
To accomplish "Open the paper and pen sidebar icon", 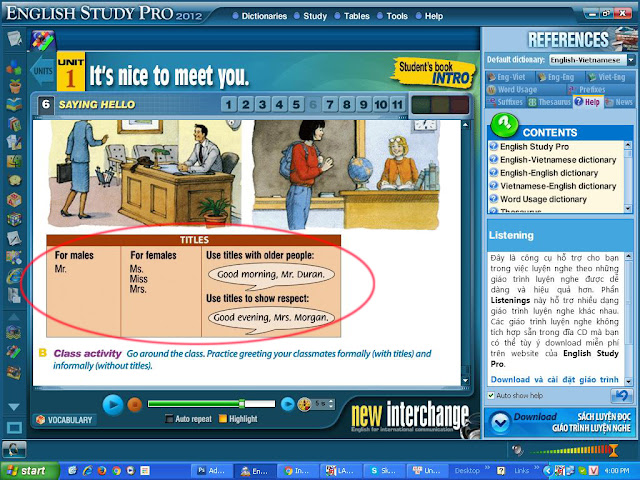I will tap(14, 238).
